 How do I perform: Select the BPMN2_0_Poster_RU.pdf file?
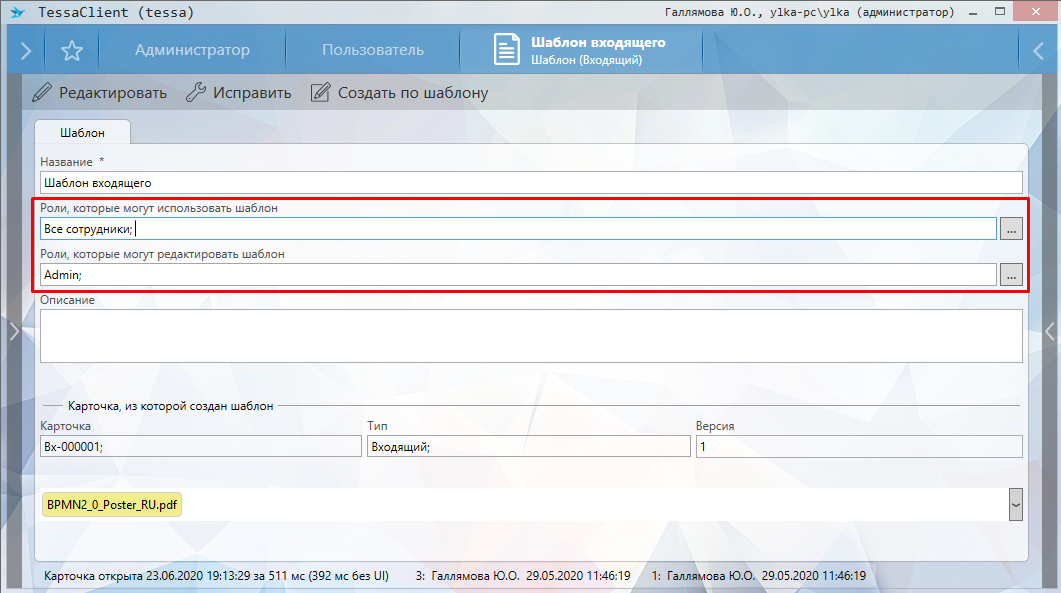(112, 504)
